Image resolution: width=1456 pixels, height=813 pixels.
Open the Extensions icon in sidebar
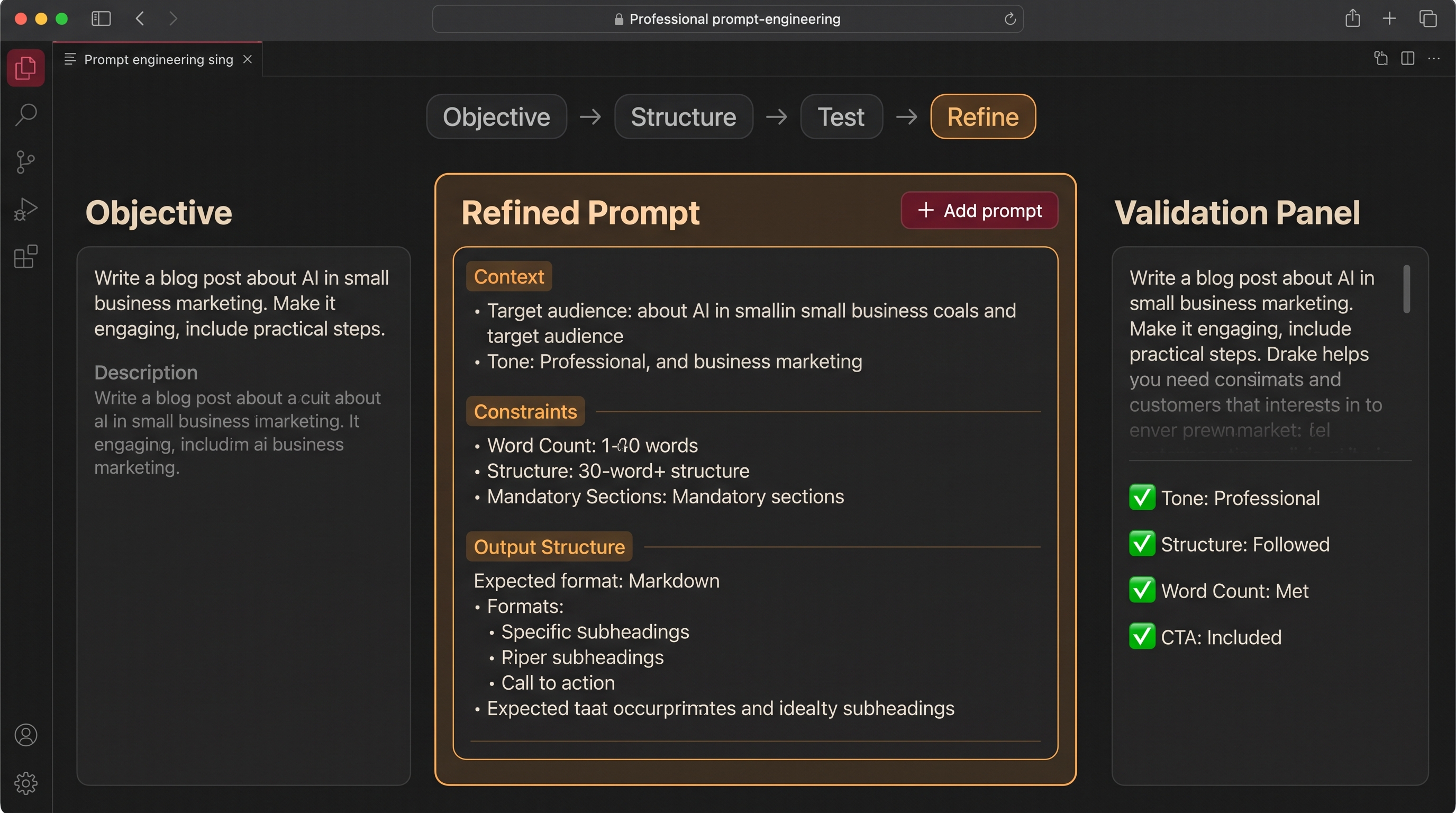tap(25, 257)
